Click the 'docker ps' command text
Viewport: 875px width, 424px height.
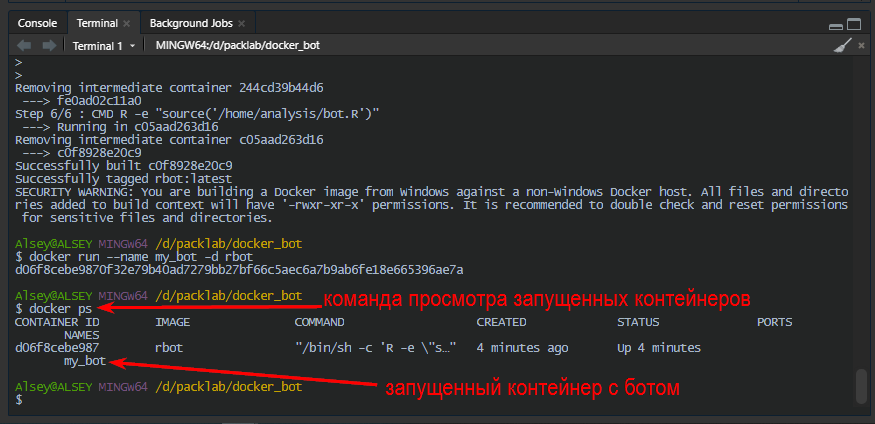pyautogui.click(x=53, y=309)
